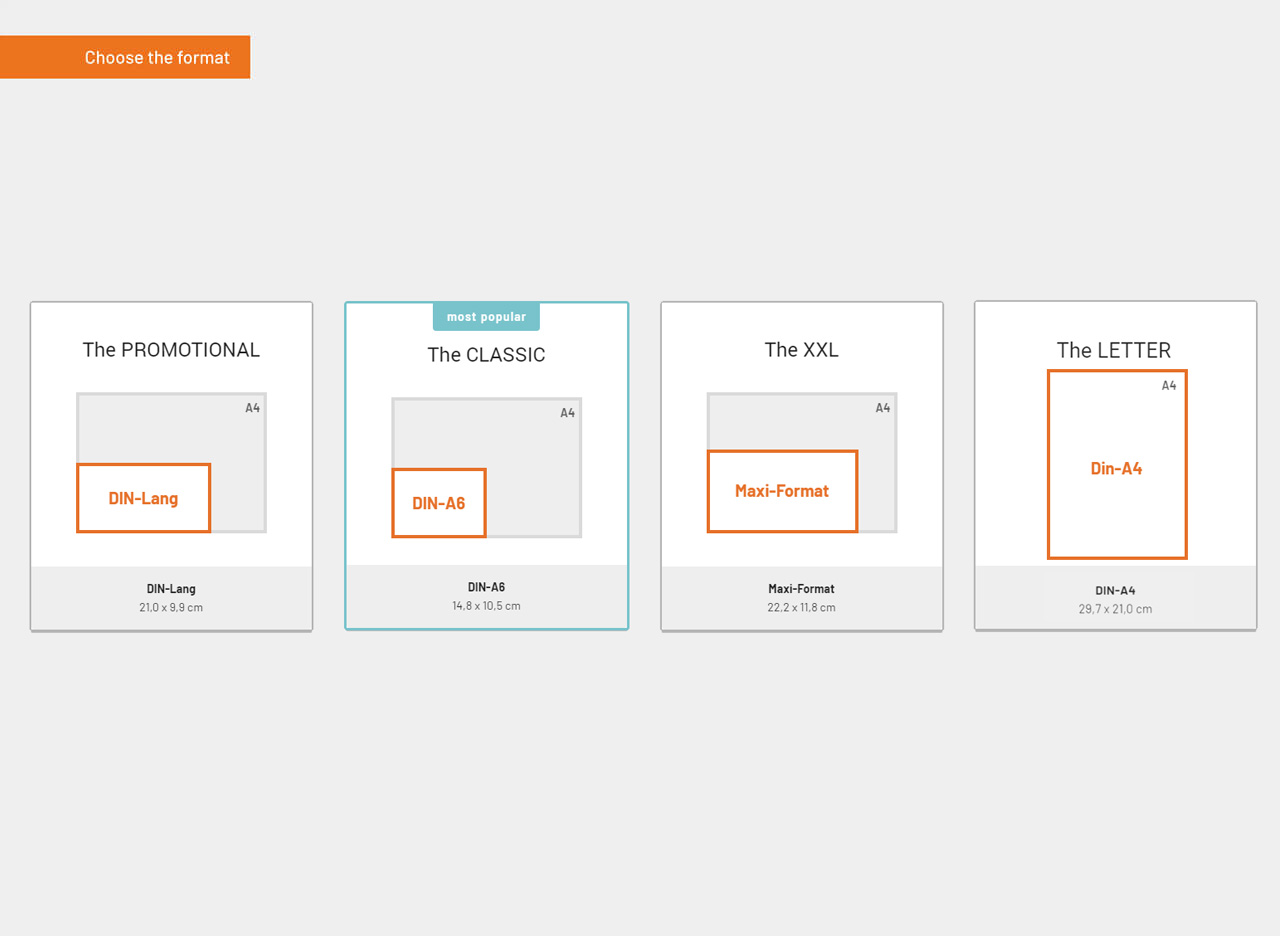The image size is (1280, 936).
Task: Select The CLASSIC card title
Action: (486, 355)
